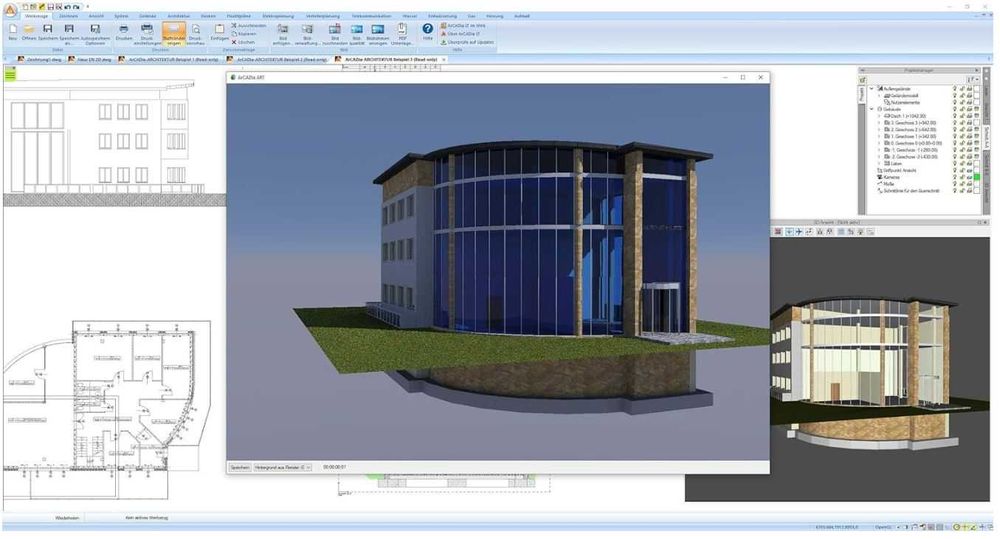Switch to the Zeichnen ribbon tab

pos(68,16)
